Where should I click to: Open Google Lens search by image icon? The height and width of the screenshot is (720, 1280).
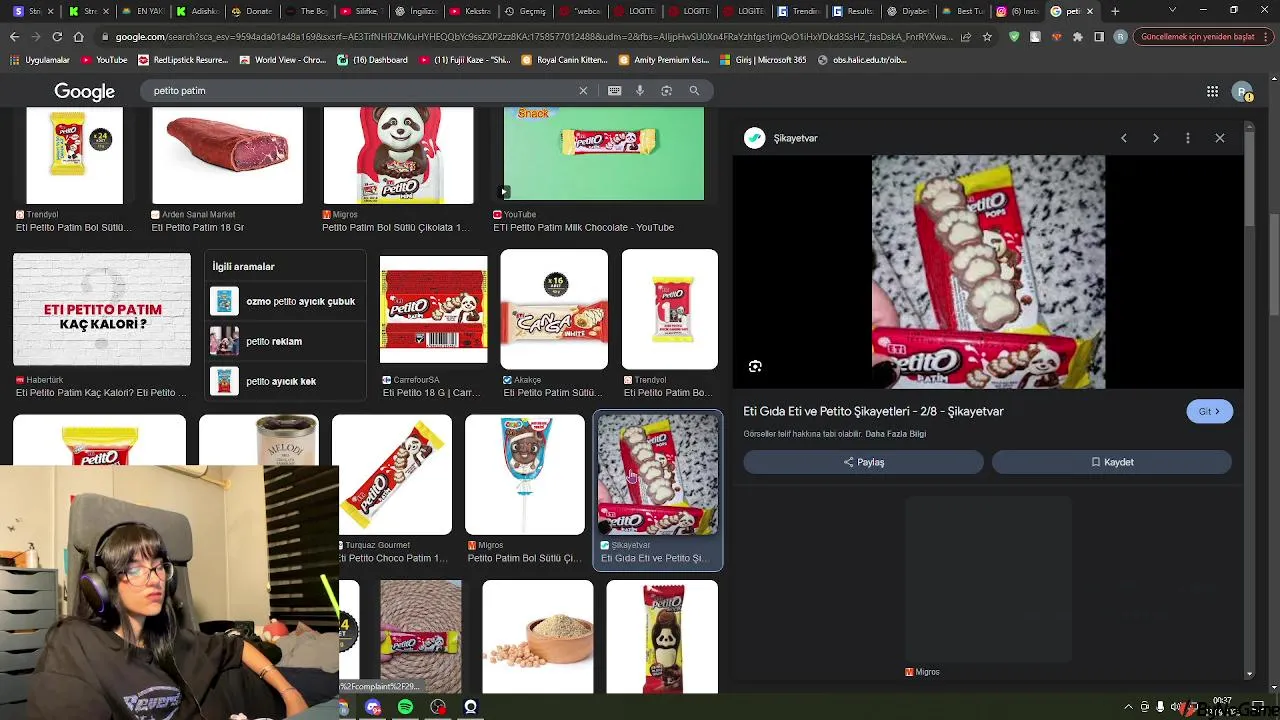[x=666, y=90]
